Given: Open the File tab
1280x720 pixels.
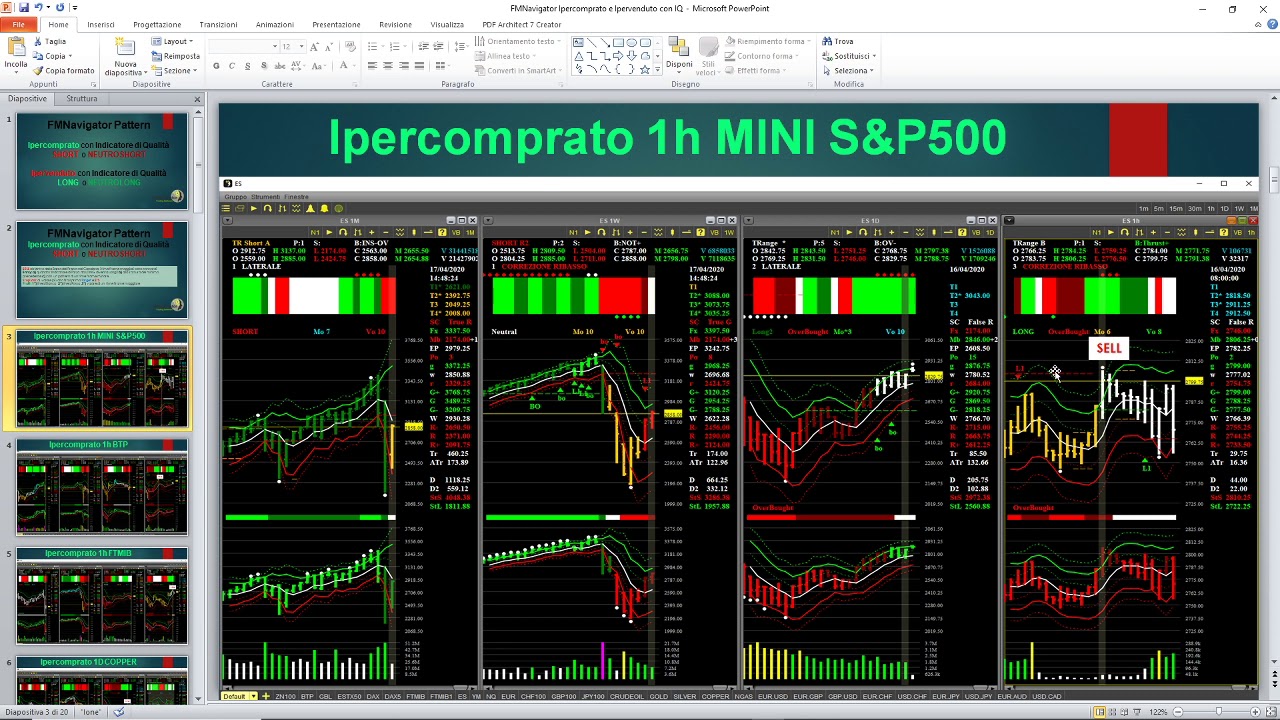Looking at the screenshot, I should (18, 24).
